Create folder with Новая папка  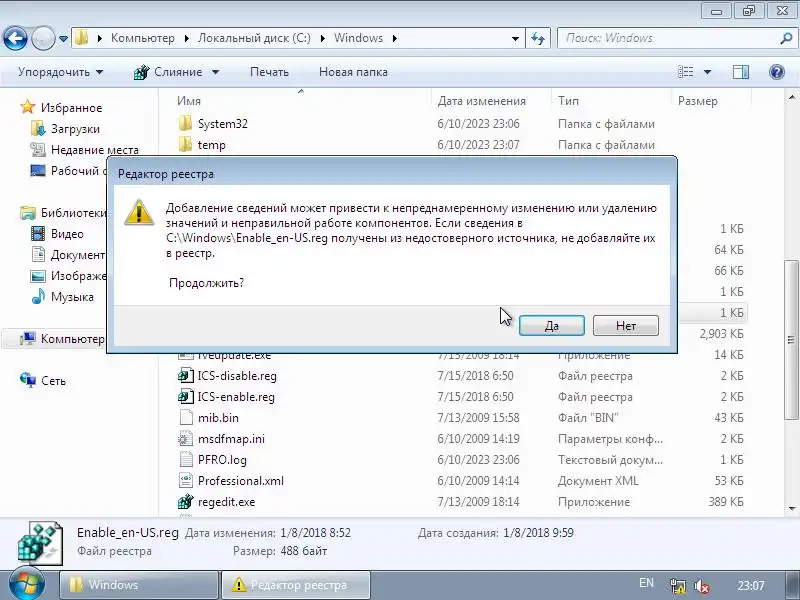pos(353,72)
